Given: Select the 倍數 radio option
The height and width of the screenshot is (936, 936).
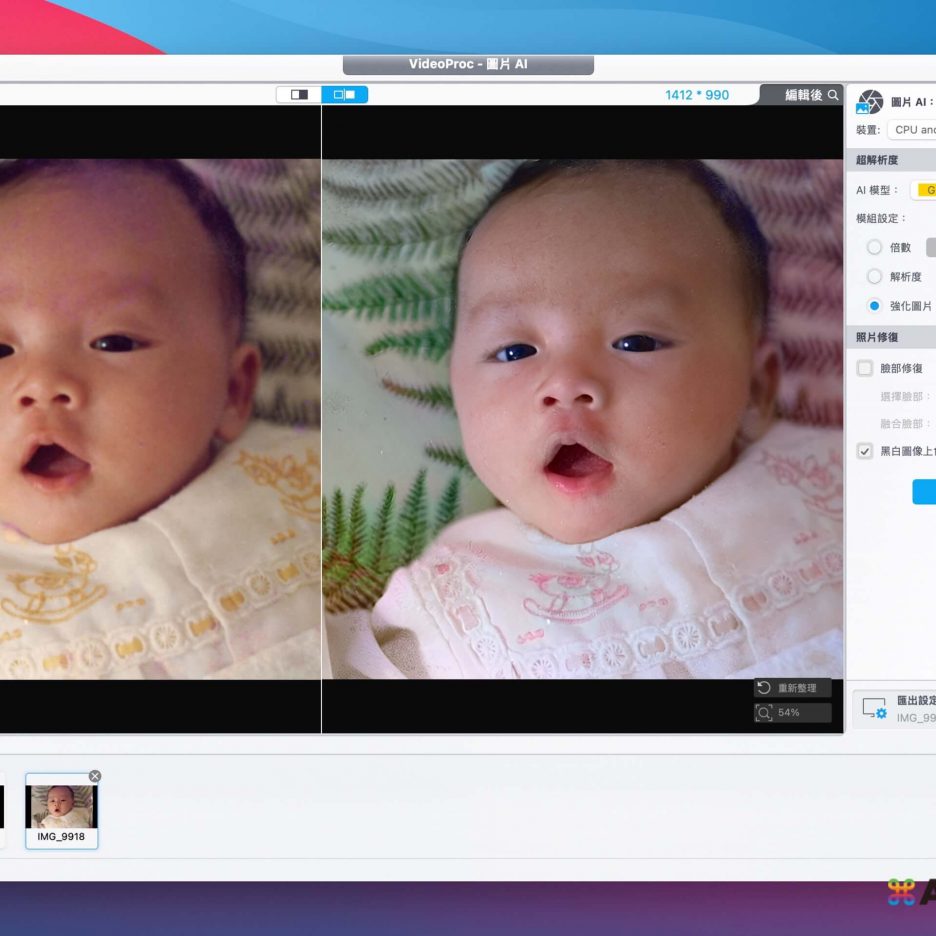Looking at the screenshot, I should pyautogui.click(x=874, y=247).
